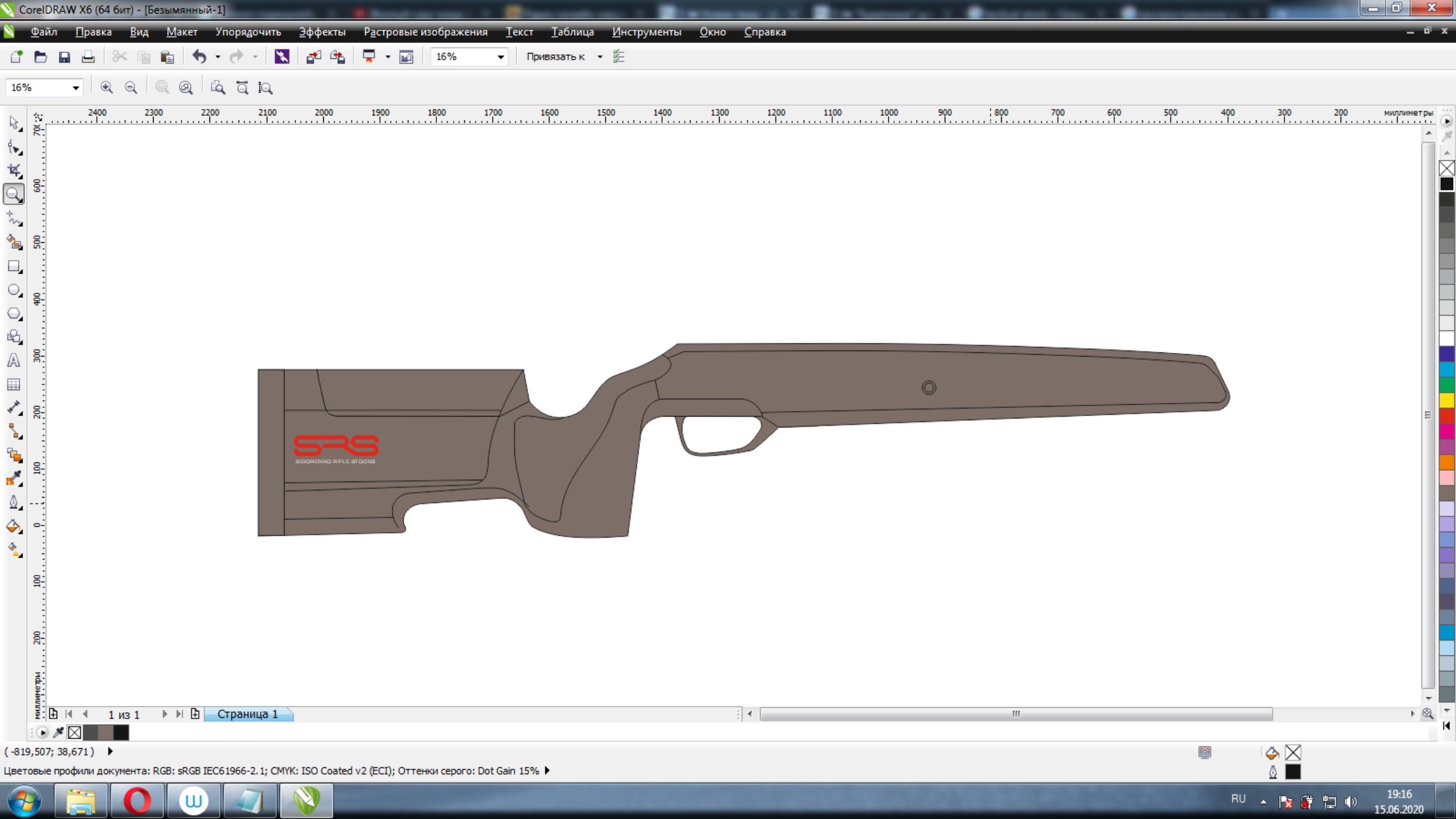The width and height of the screenshot is (1456, 819).
Task: Toggle align to guides icon beside Snap
Action: click(x=619, y=57)
